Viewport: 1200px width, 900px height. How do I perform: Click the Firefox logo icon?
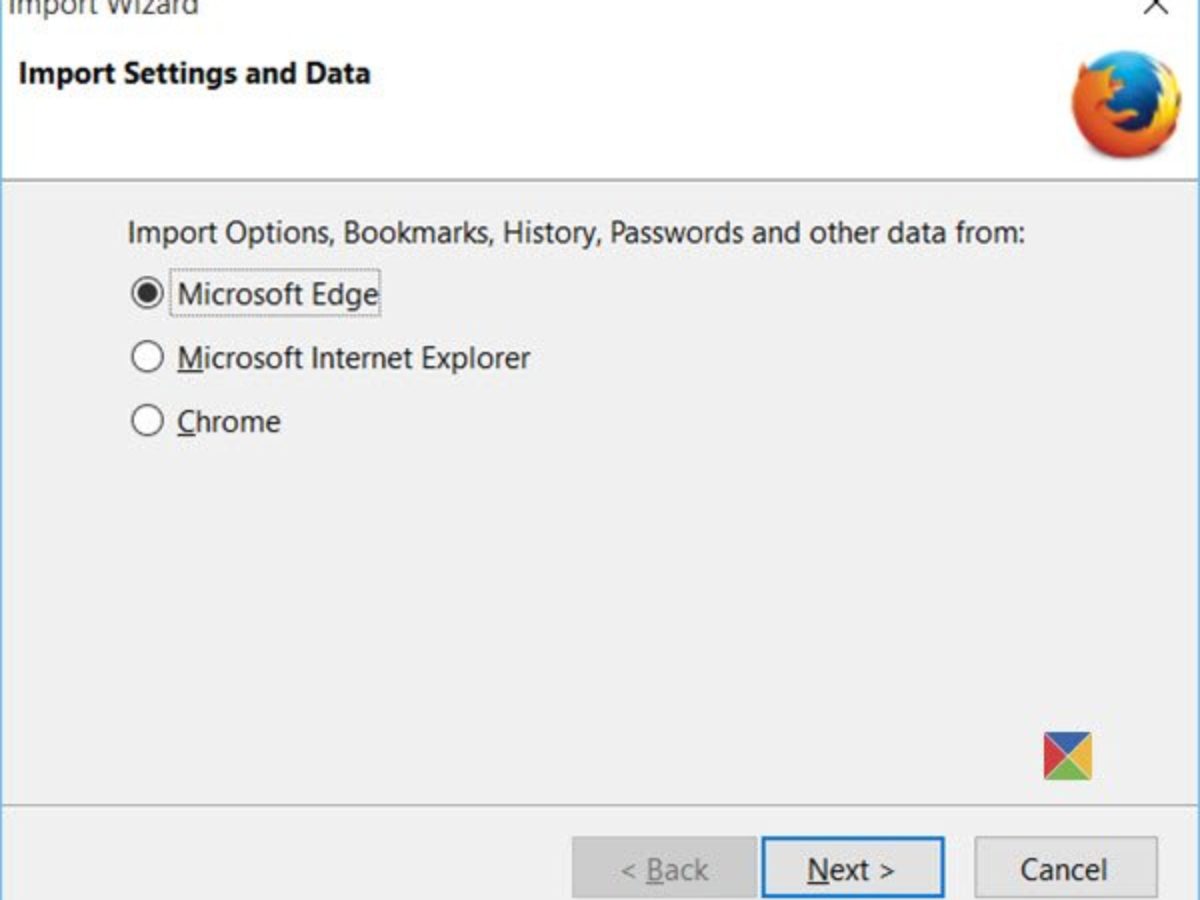click(1125, 104)
